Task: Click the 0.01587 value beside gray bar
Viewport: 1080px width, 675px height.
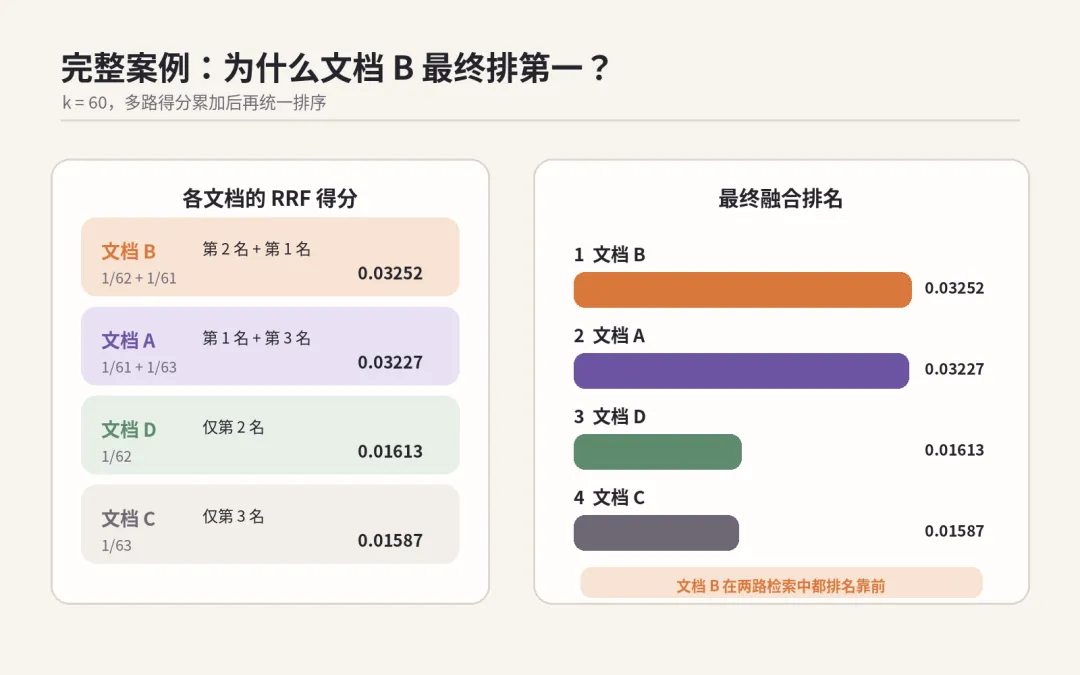Action: point(954,531)
